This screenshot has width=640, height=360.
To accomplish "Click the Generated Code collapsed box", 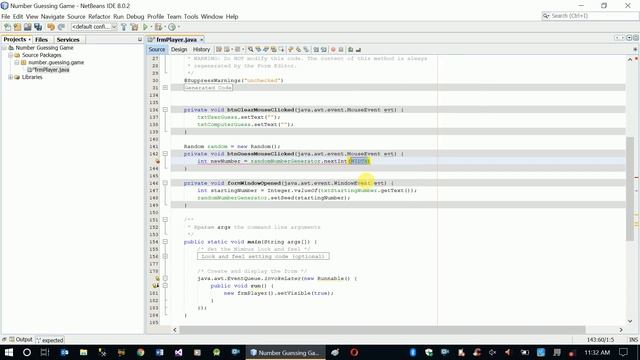I will [208, 88].
